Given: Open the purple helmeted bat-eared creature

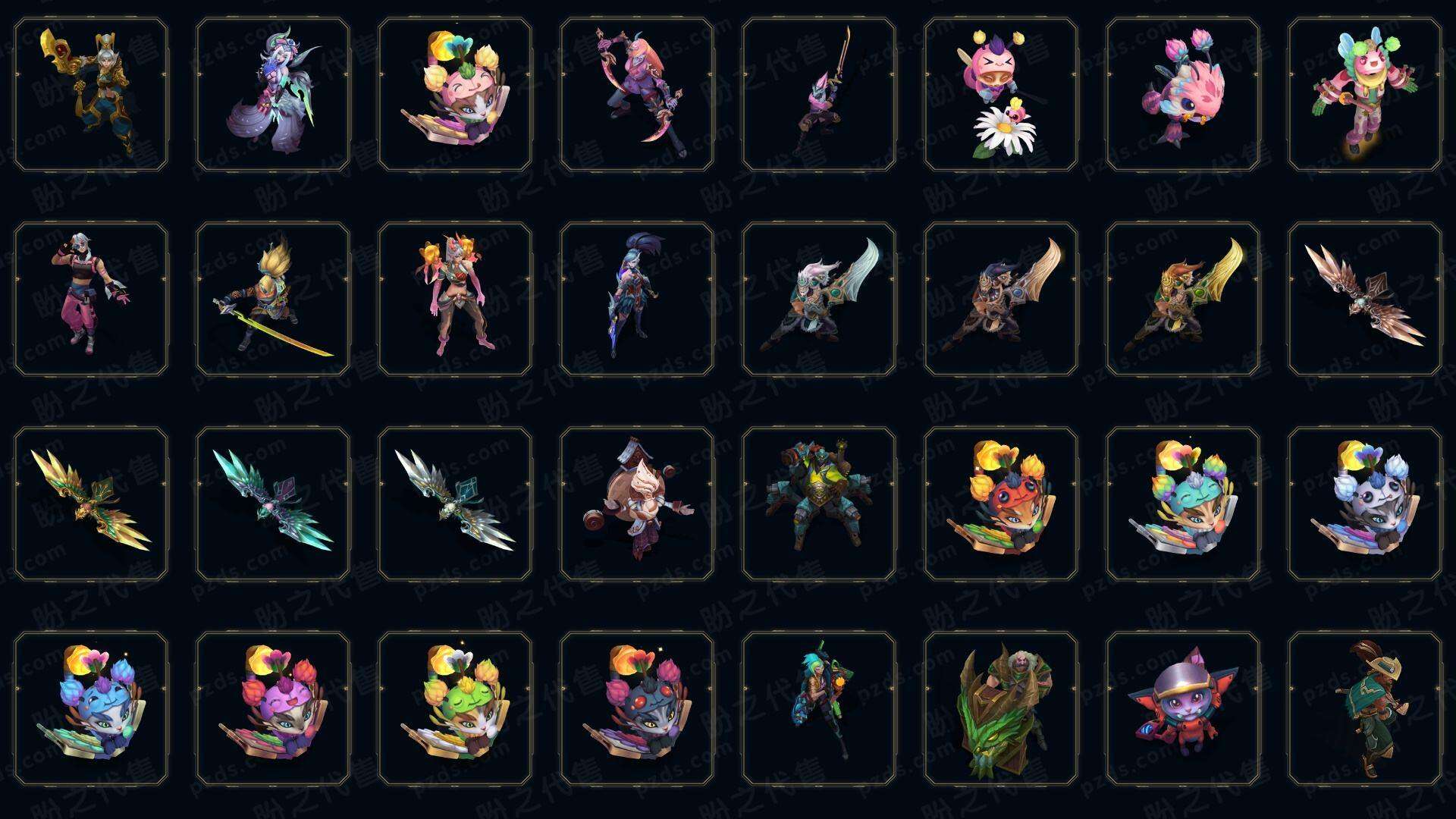Looking at the screenshot, I should point(1183,708).
